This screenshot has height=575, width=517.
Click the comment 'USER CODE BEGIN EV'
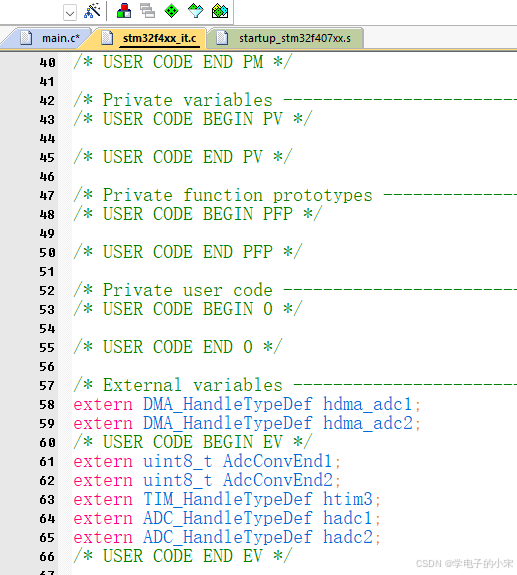point(192,442)
